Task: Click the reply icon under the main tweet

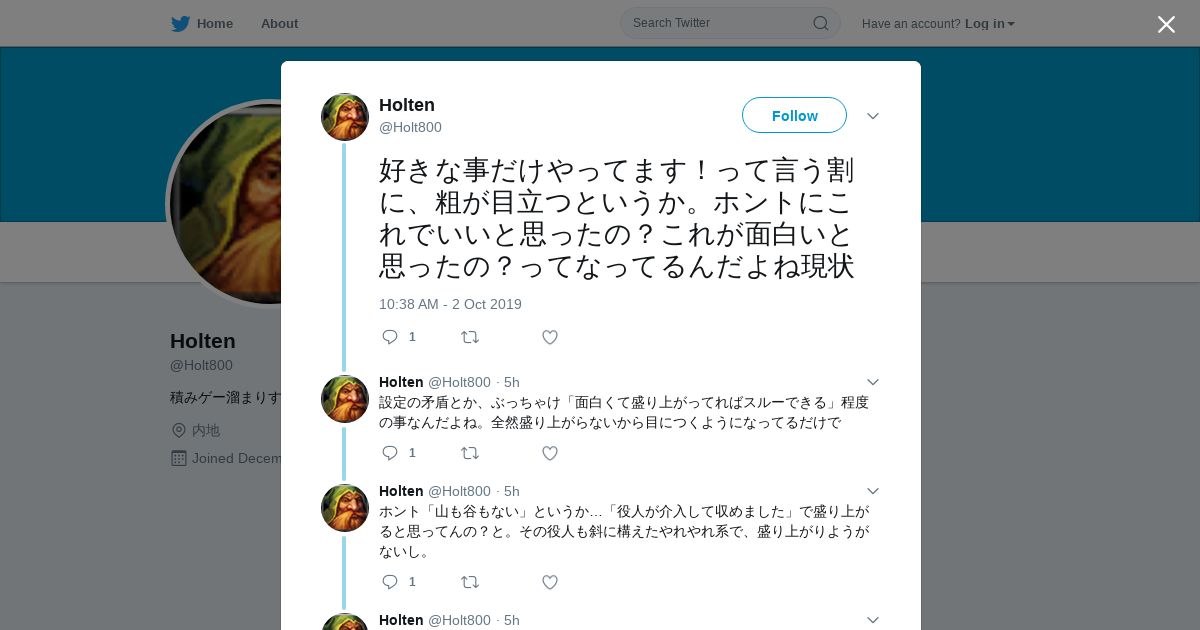Action: [390, 337]
